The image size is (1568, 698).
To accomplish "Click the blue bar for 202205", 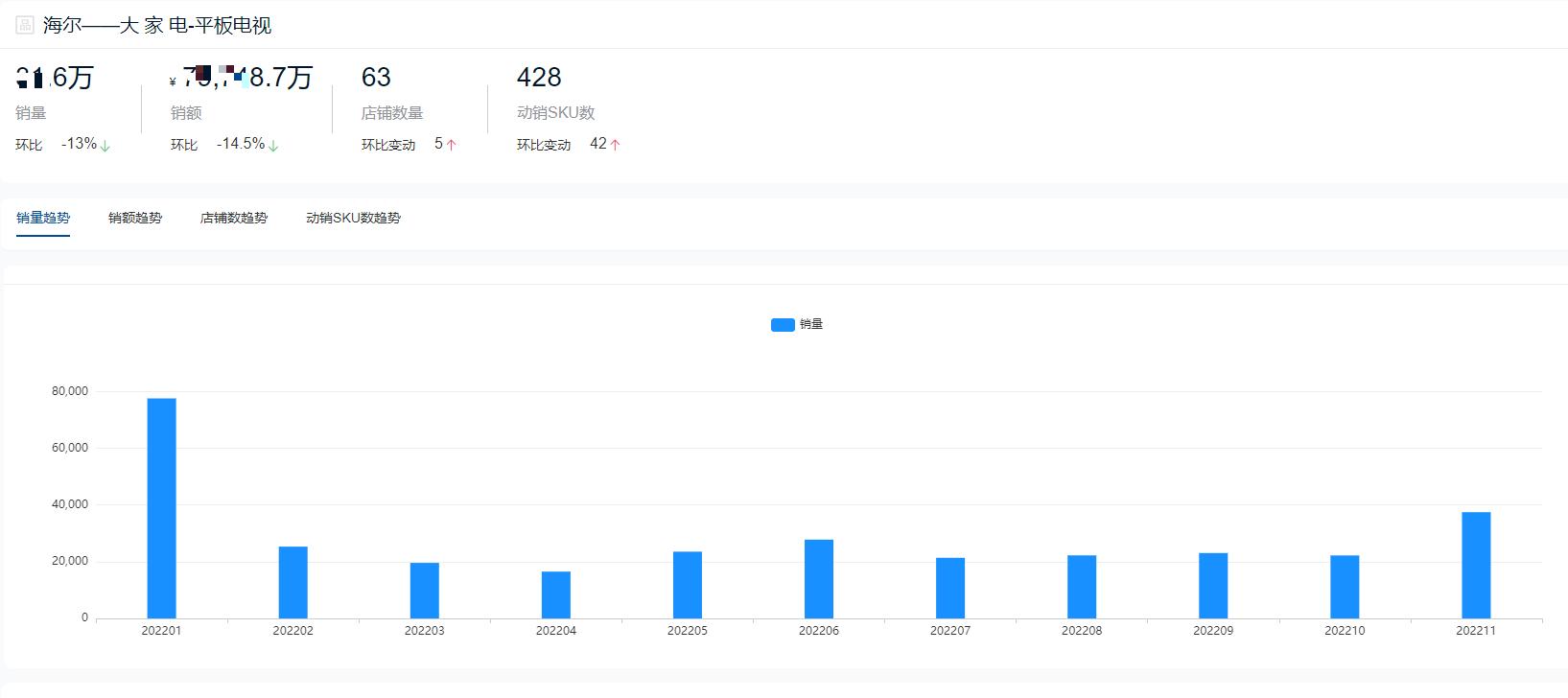I will click(688, 585).
